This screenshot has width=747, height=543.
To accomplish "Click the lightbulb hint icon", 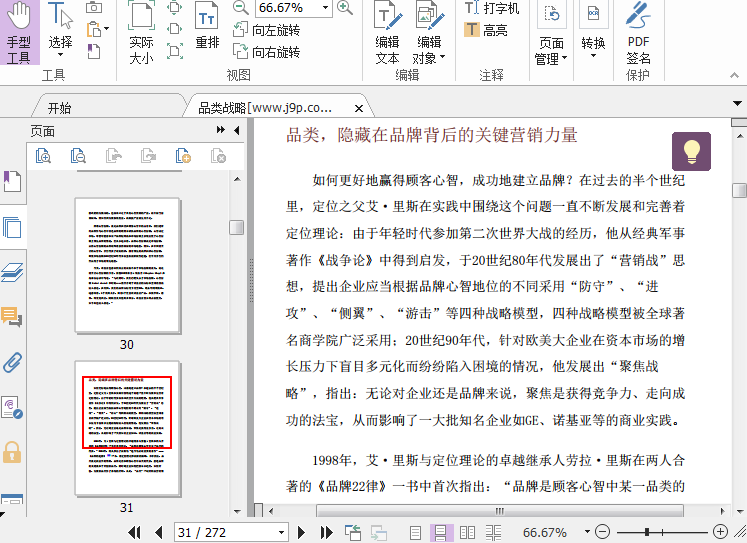I will tap(691, 151).
